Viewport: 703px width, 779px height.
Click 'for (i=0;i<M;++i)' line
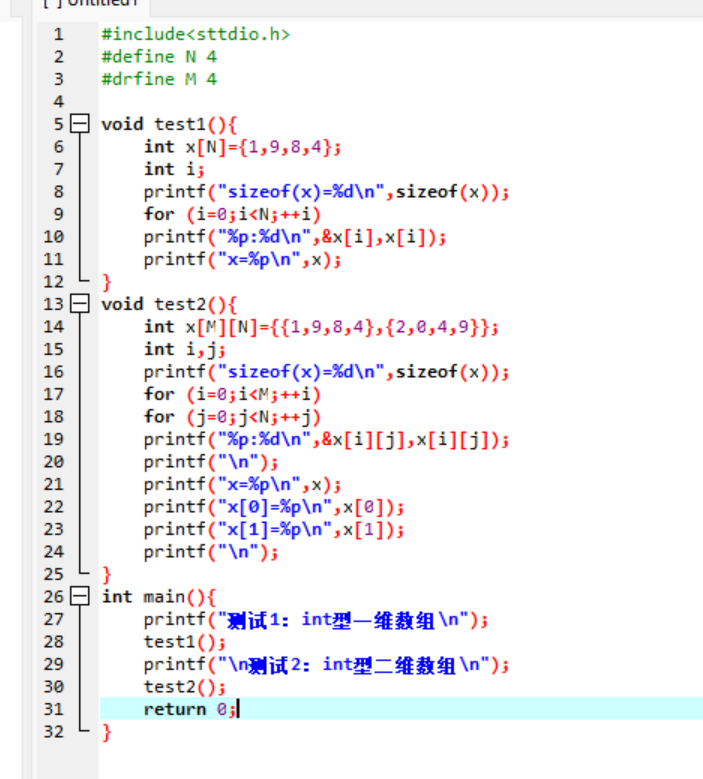click(x=232, y=394)
